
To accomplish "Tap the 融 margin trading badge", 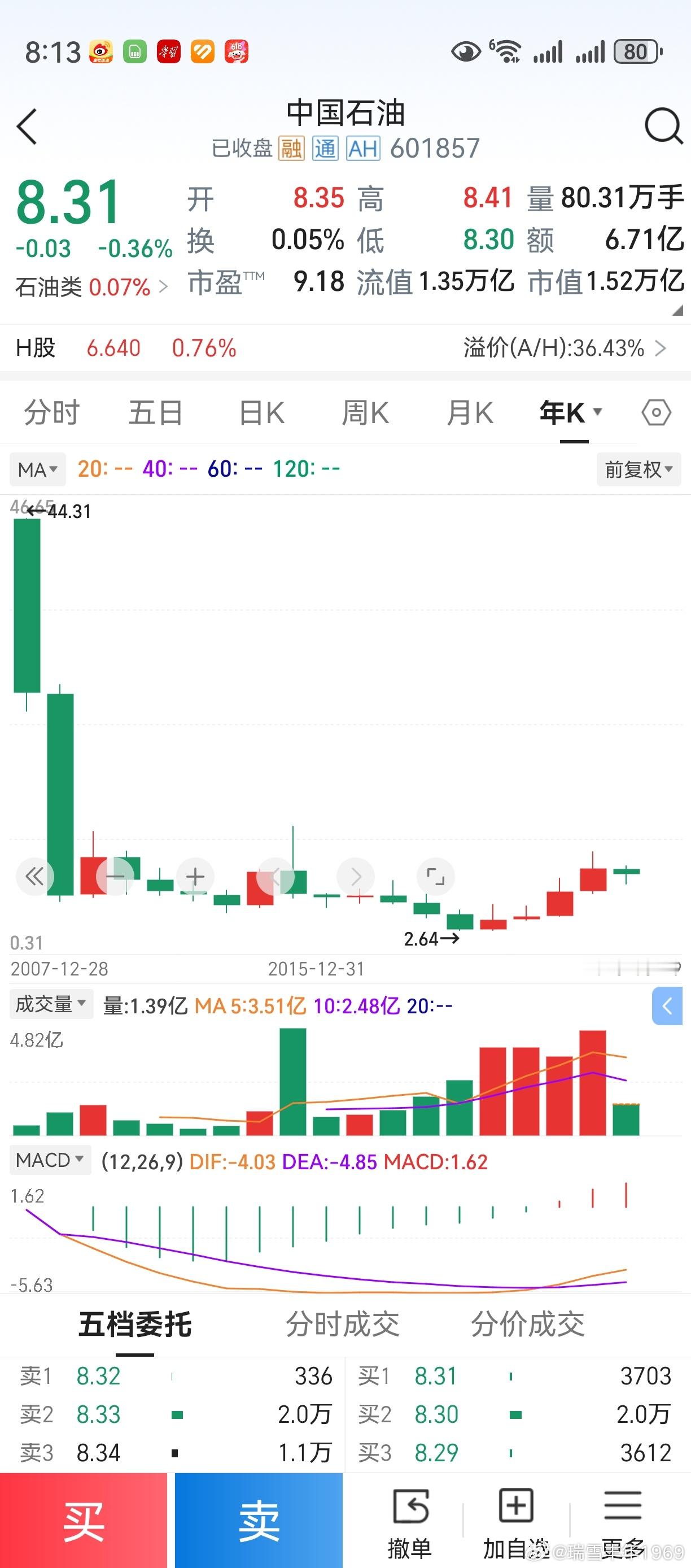I will (291, 148).
